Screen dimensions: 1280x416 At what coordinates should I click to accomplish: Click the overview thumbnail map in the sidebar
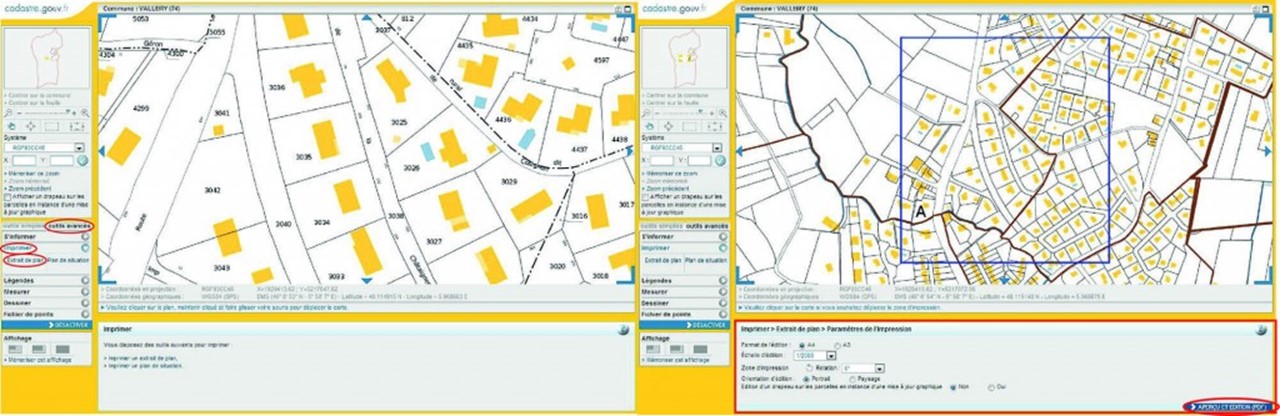47,56
